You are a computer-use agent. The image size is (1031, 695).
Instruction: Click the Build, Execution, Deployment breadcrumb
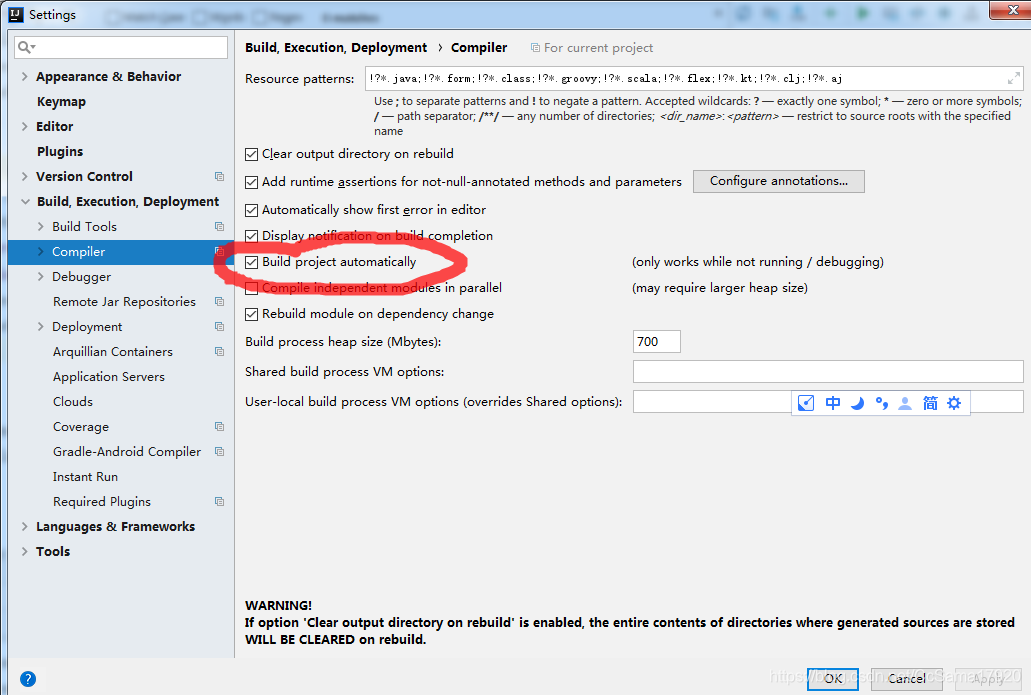pyautogui.click(x=336, y=47)
